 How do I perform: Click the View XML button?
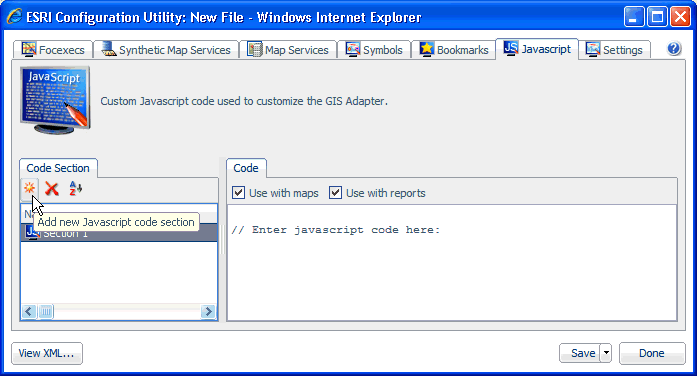[x=47, y=353]
